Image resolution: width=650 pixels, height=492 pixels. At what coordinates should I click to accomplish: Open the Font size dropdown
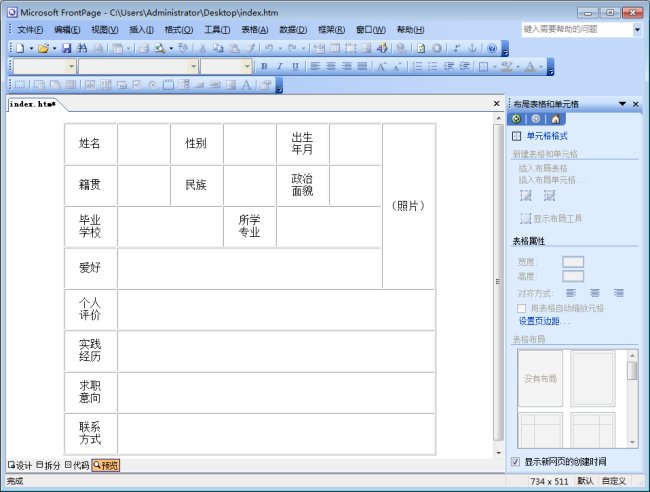[x=247, y=66]
